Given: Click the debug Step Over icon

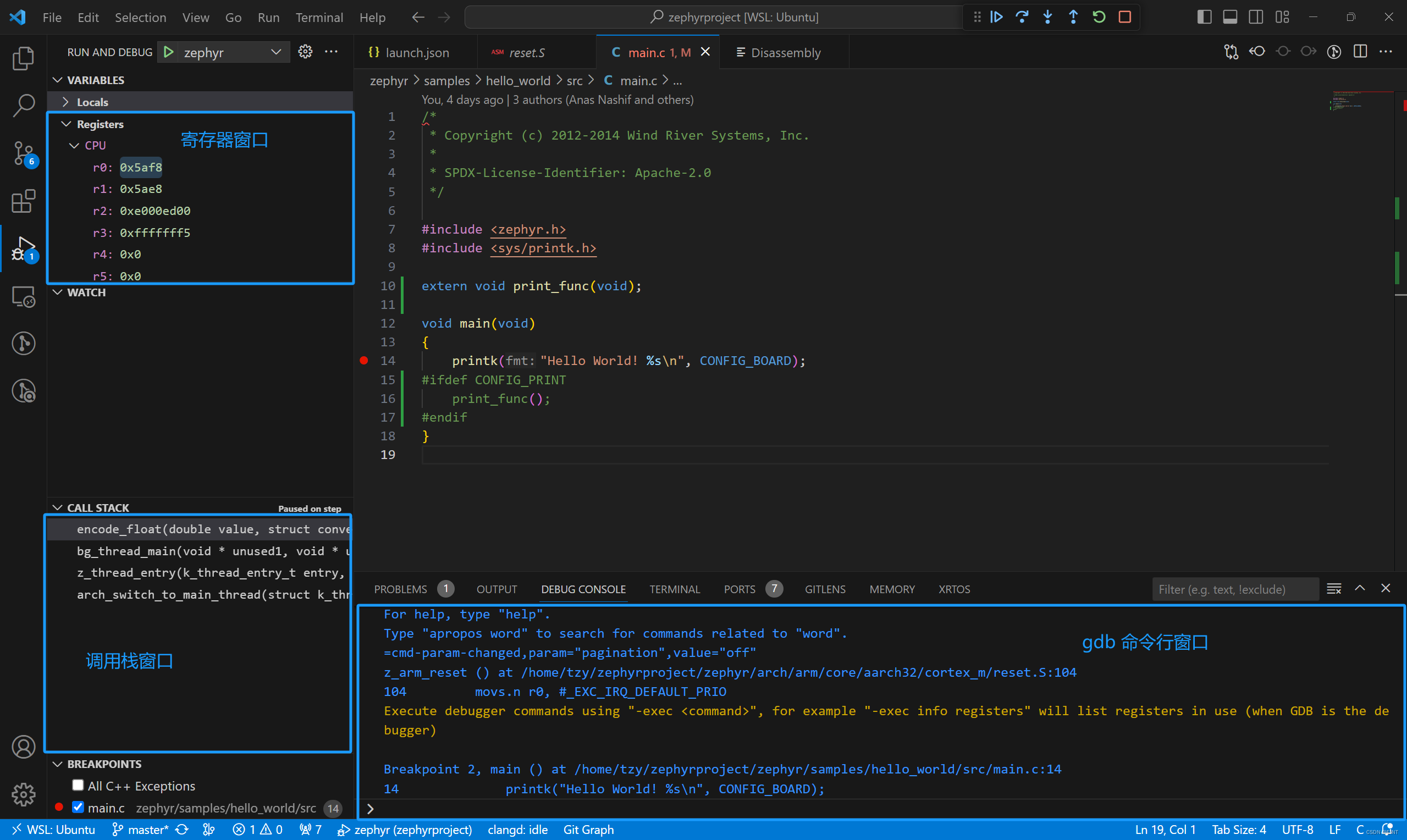Looking at the screenshot, I should (x=1022, y=17).
